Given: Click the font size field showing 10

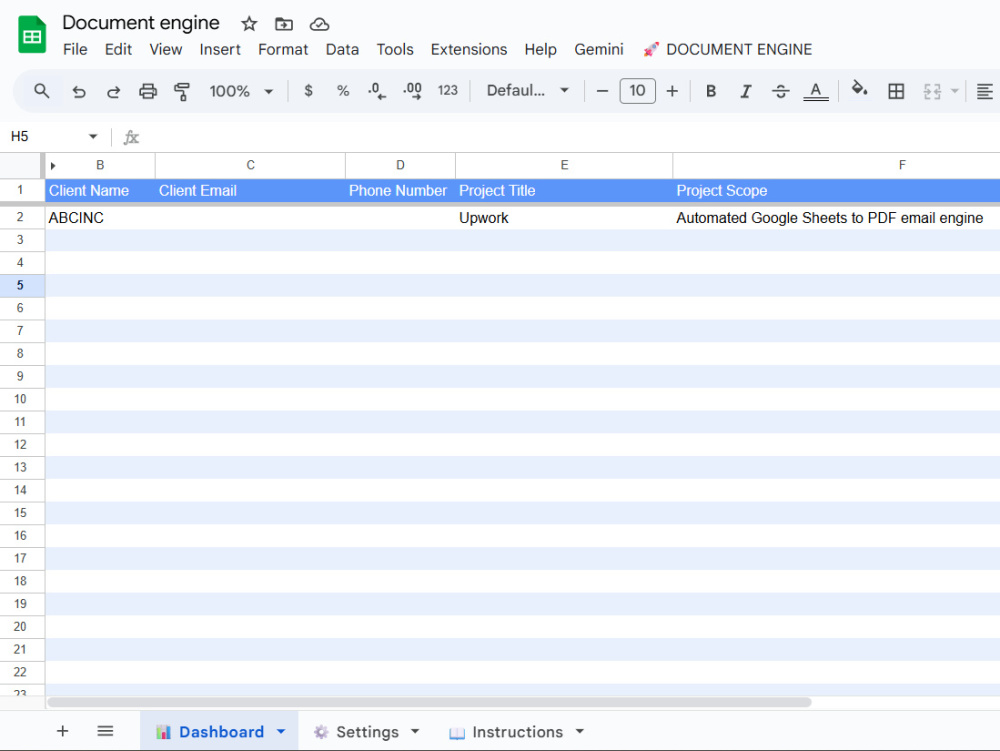Looking at the screenshot, I should tap(637, 91).
